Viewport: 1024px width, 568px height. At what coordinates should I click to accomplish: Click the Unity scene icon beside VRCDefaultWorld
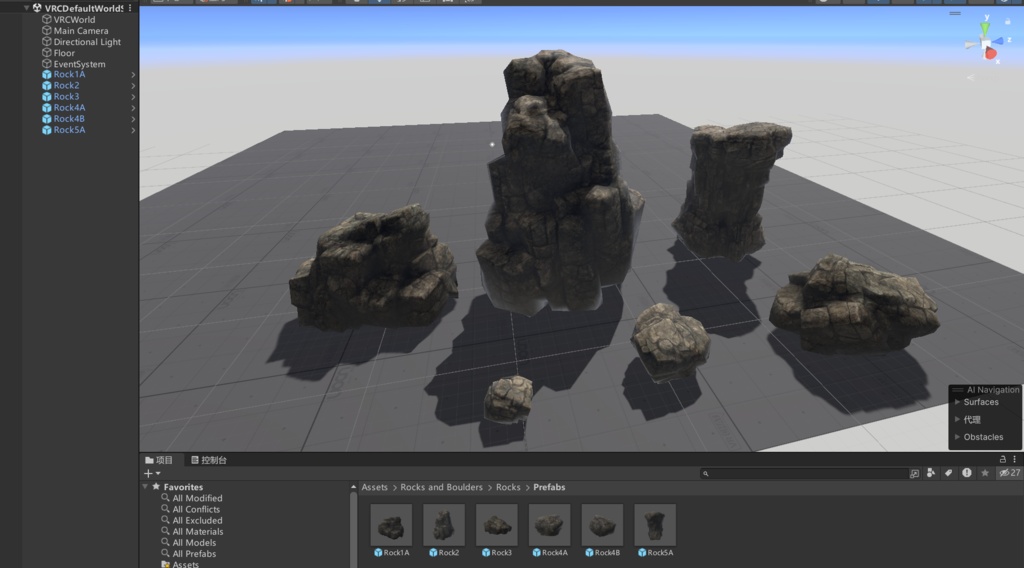37,8
